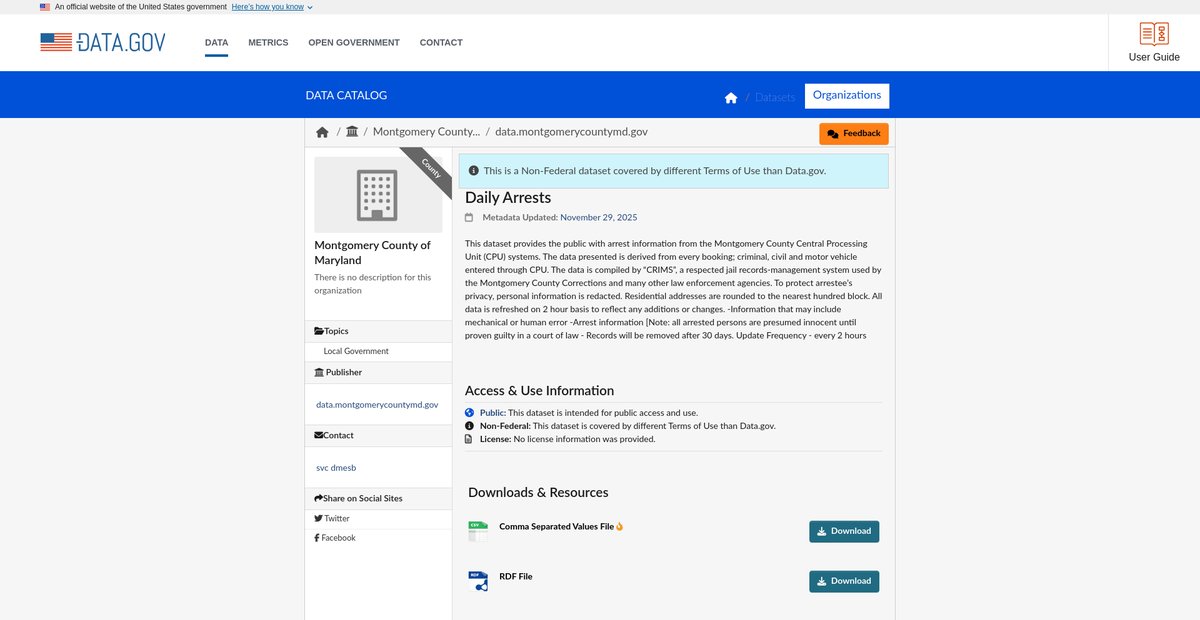Click the Publisher institution icon
The height and width of the screenshot is (620, 1200).
(319, 372)
